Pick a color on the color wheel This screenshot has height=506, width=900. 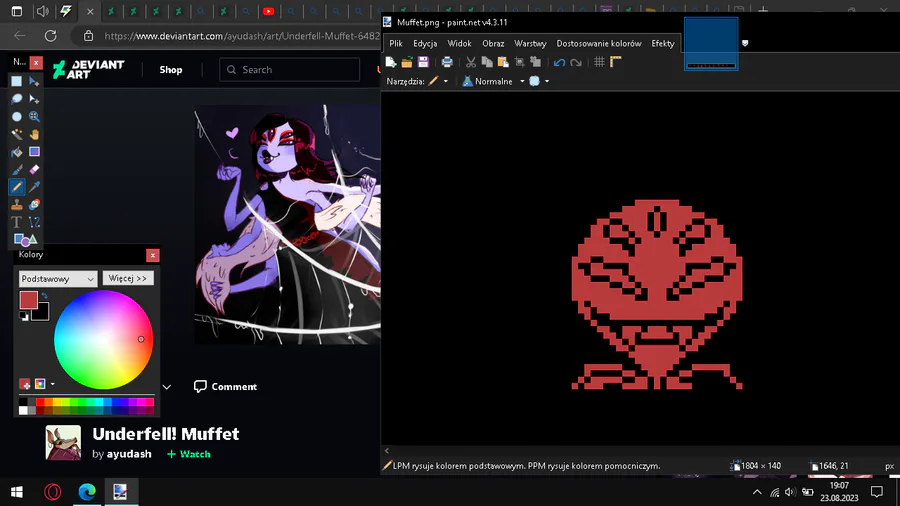(103, 340)
